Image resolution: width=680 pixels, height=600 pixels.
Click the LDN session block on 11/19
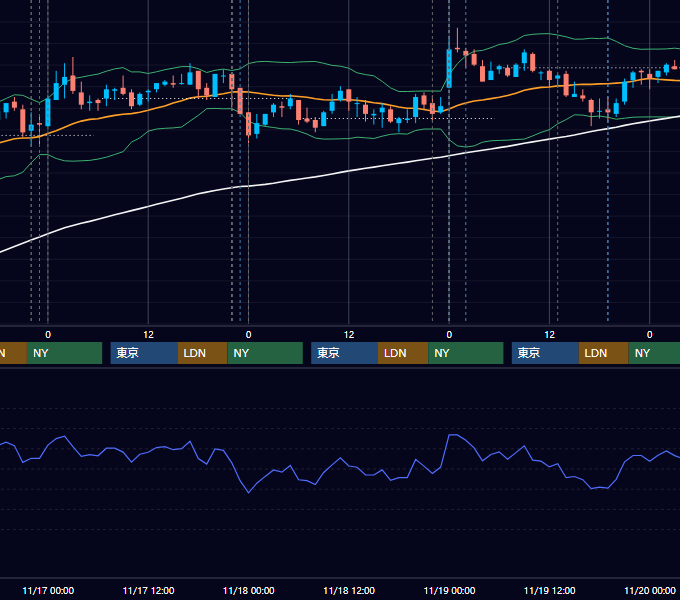pyautogui.click(x=603, y=353)
